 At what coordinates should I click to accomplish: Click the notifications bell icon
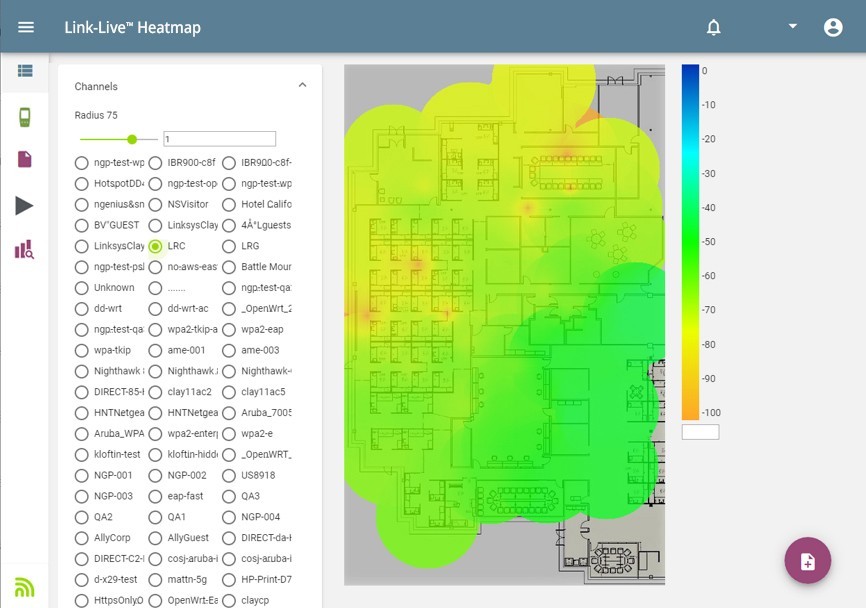[713, 28]
